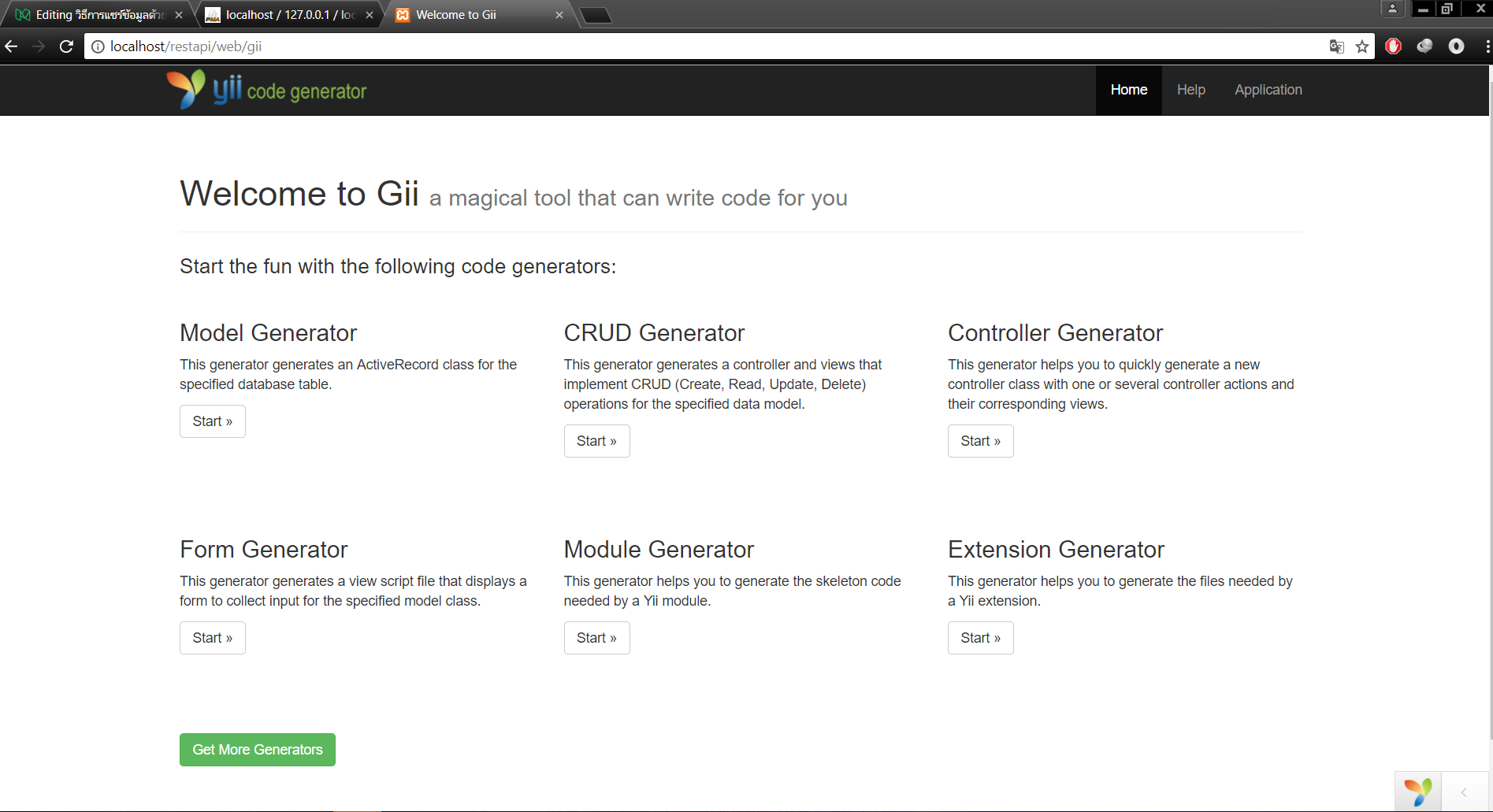
Task: Click the round black extension icon
Action: [x=1456, y=46]
